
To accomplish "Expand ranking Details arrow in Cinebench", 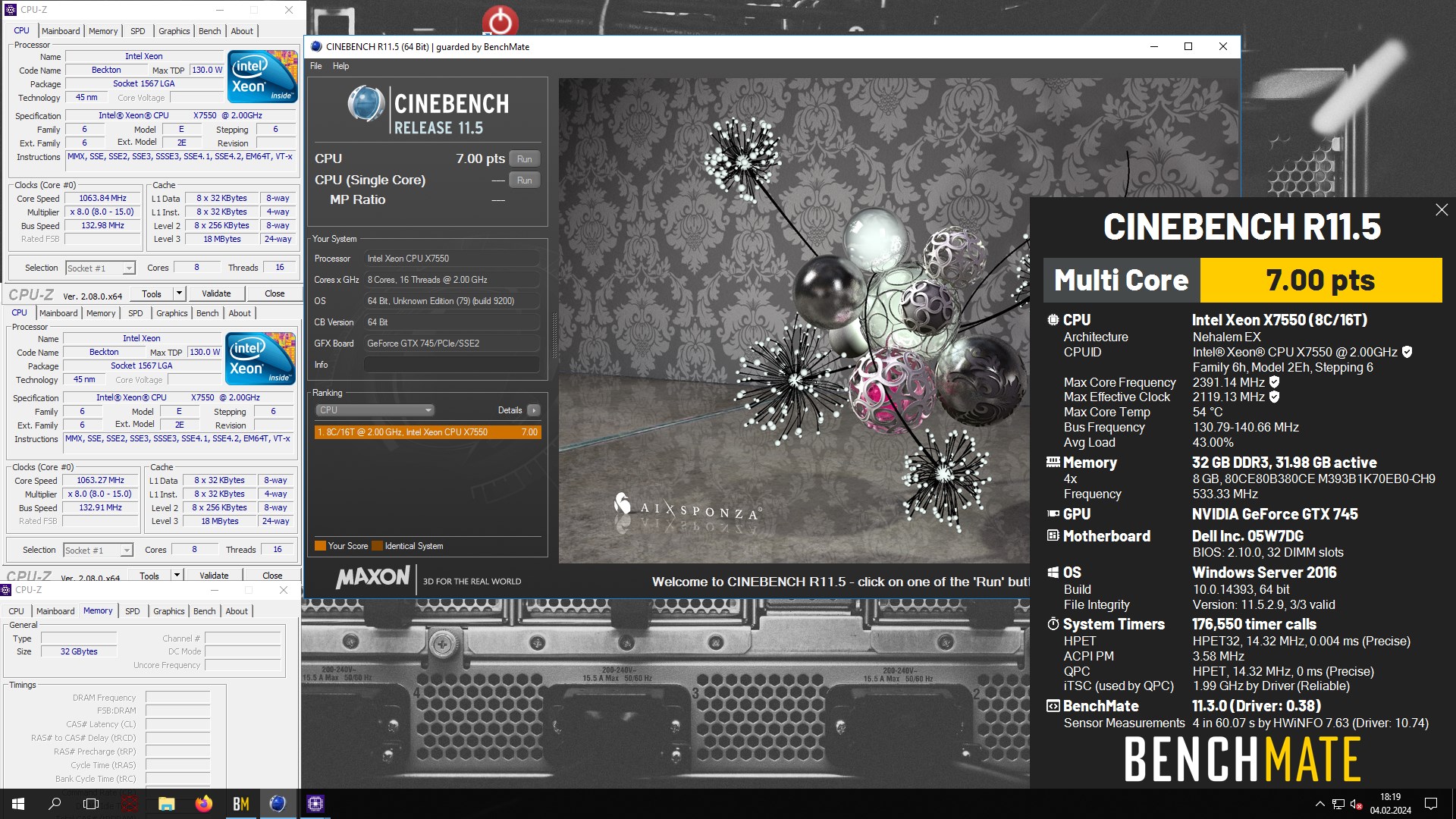I will 534,410.
